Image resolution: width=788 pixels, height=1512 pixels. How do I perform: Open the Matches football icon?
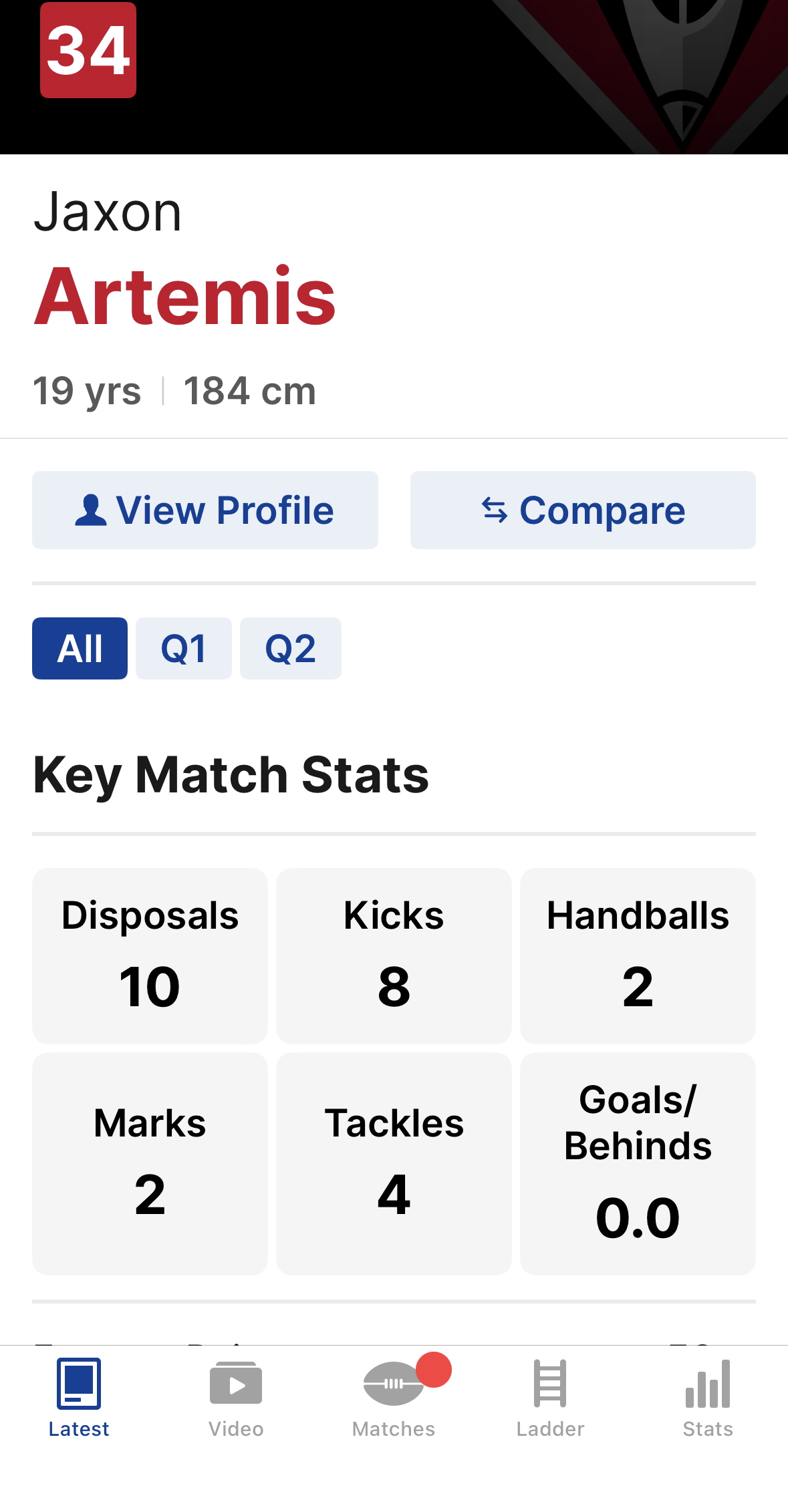tap(394, 1384)
